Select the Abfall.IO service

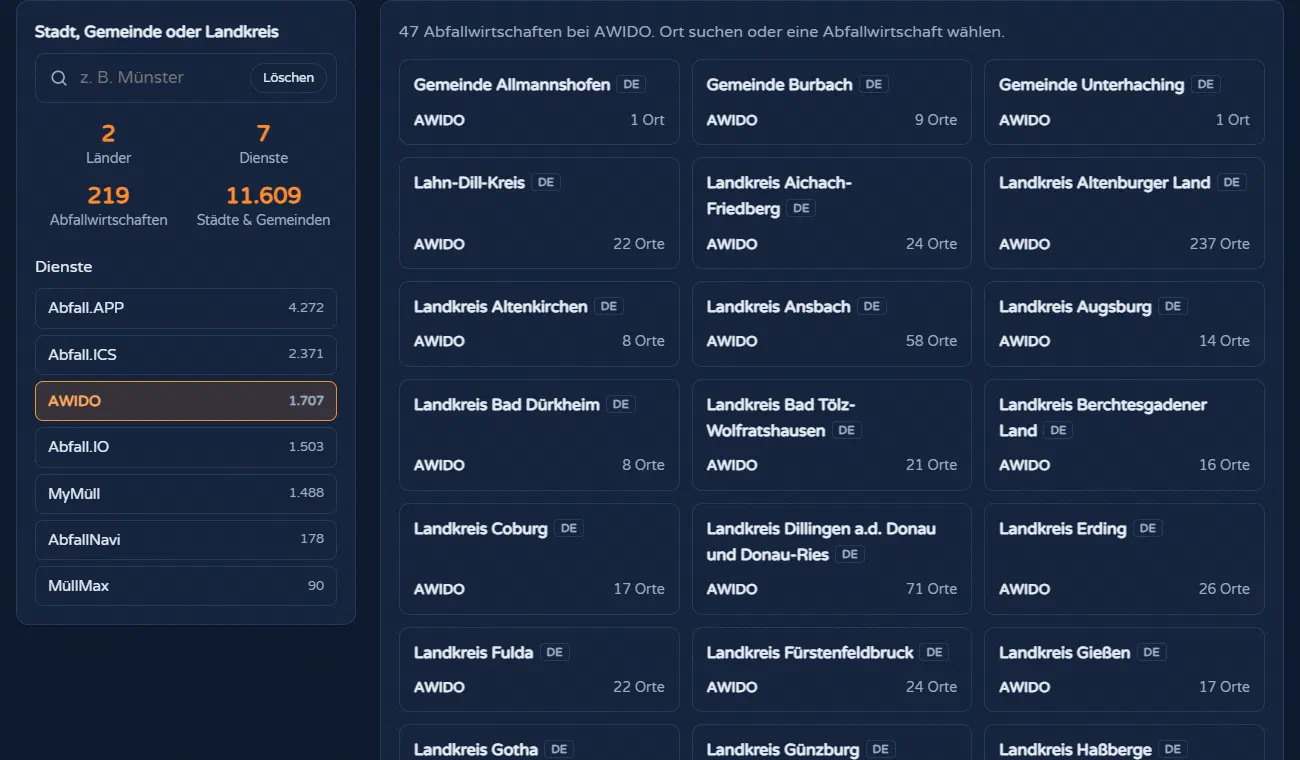click(x=186, y=447)
